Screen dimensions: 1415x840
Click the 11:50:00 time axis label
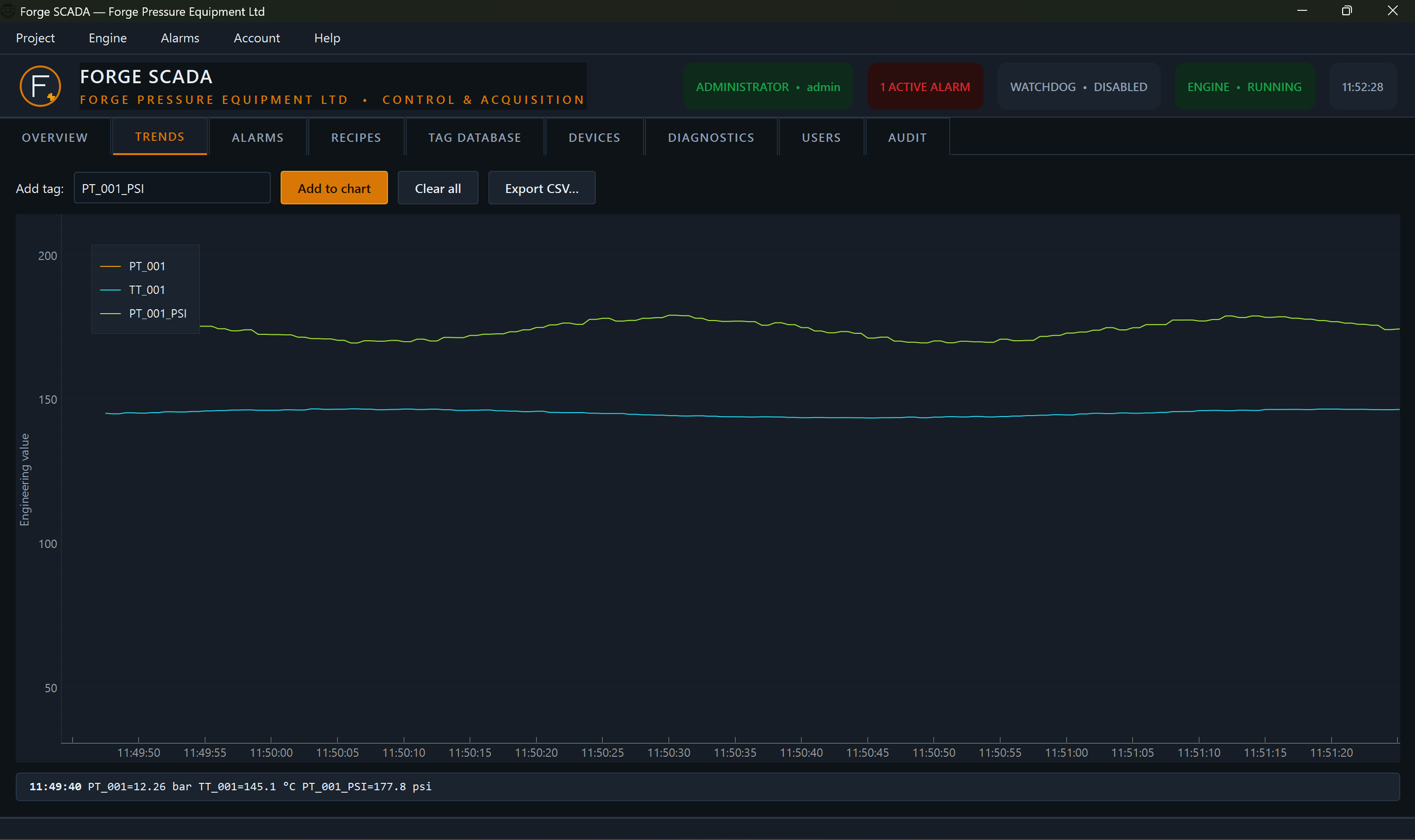tap(271, 753)
